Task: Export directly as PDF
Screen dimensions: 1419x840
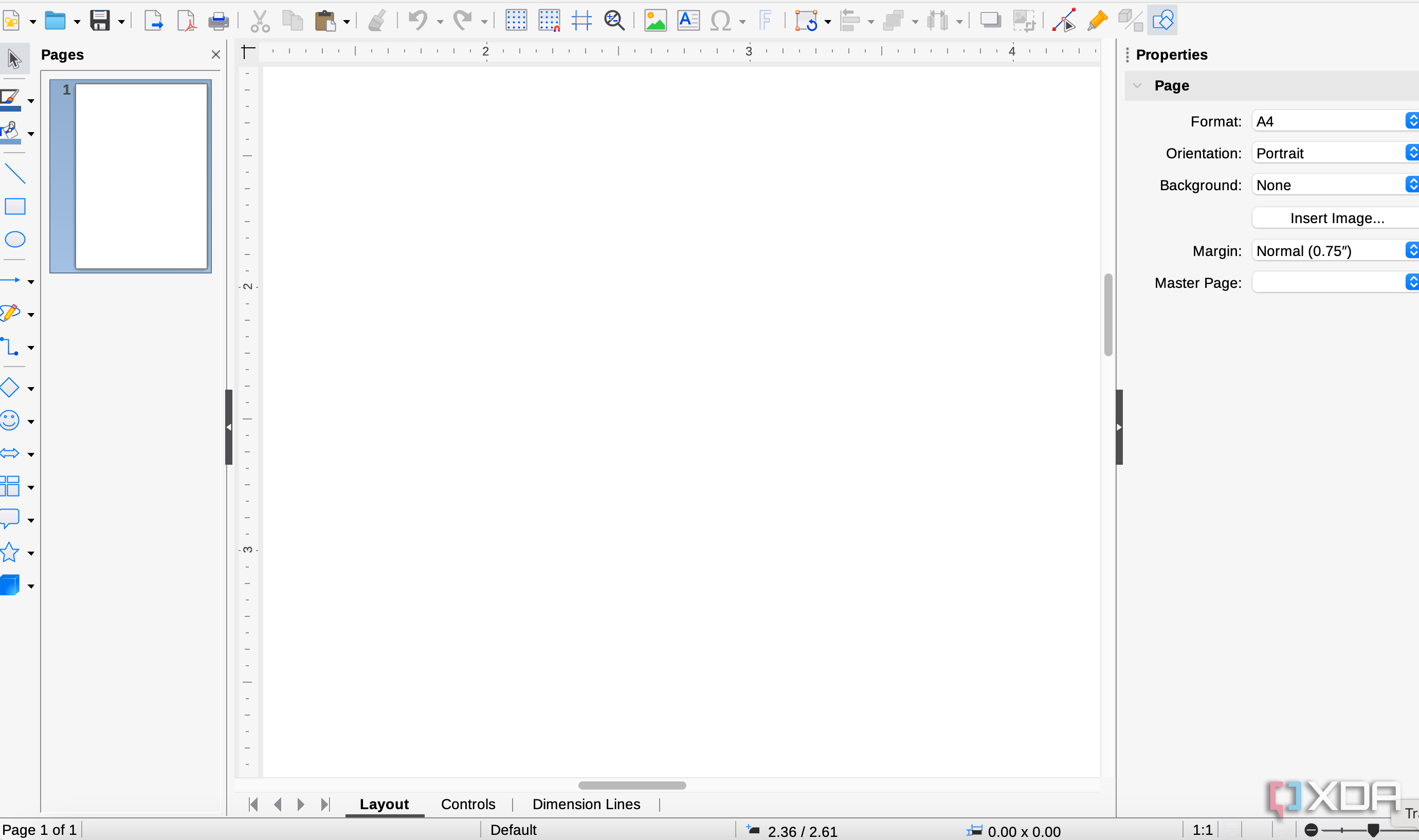Action: click(x=186, y=21)
